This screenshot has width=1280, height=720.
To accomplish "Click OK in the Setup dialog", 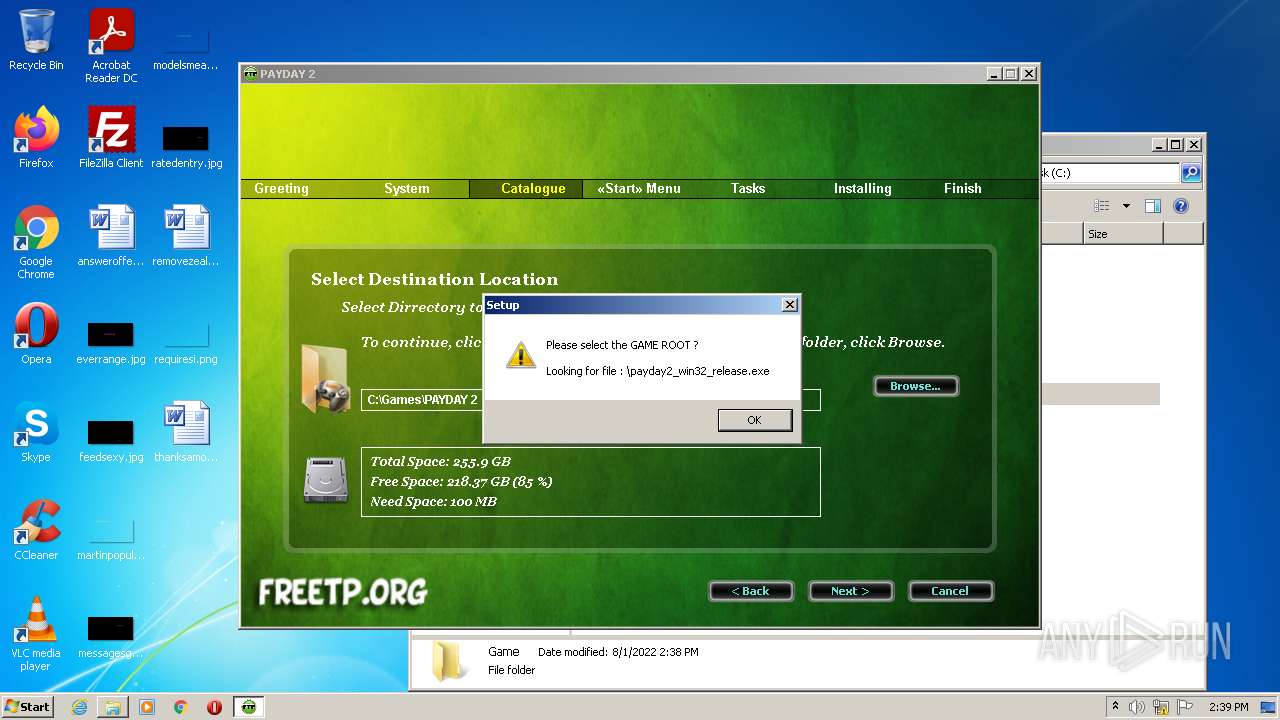I will 754,420.
